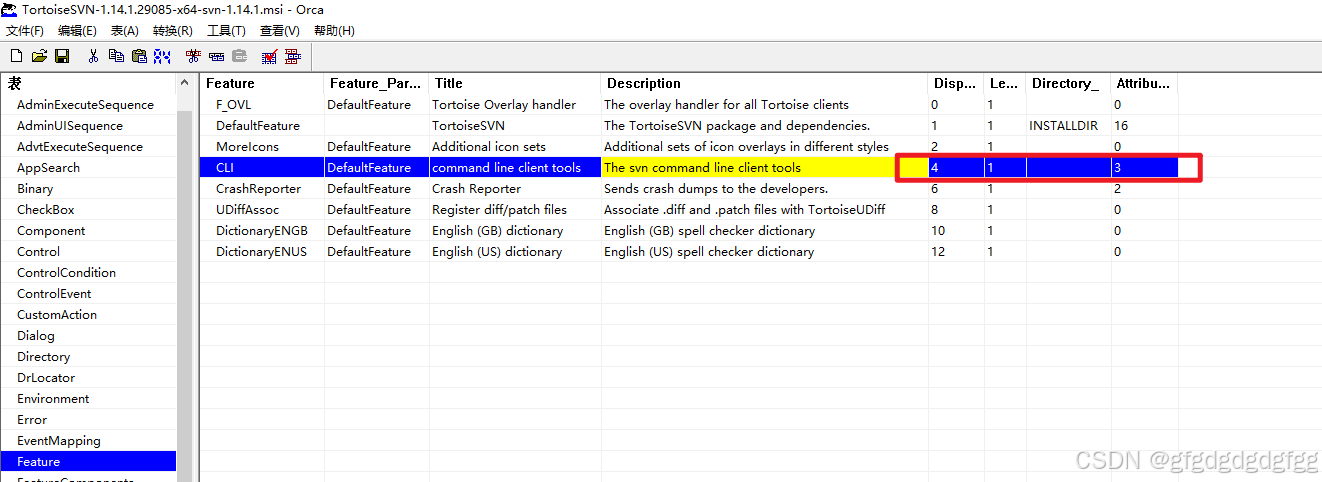
Task: Sort by the Title column header
Action: [515, 83]
